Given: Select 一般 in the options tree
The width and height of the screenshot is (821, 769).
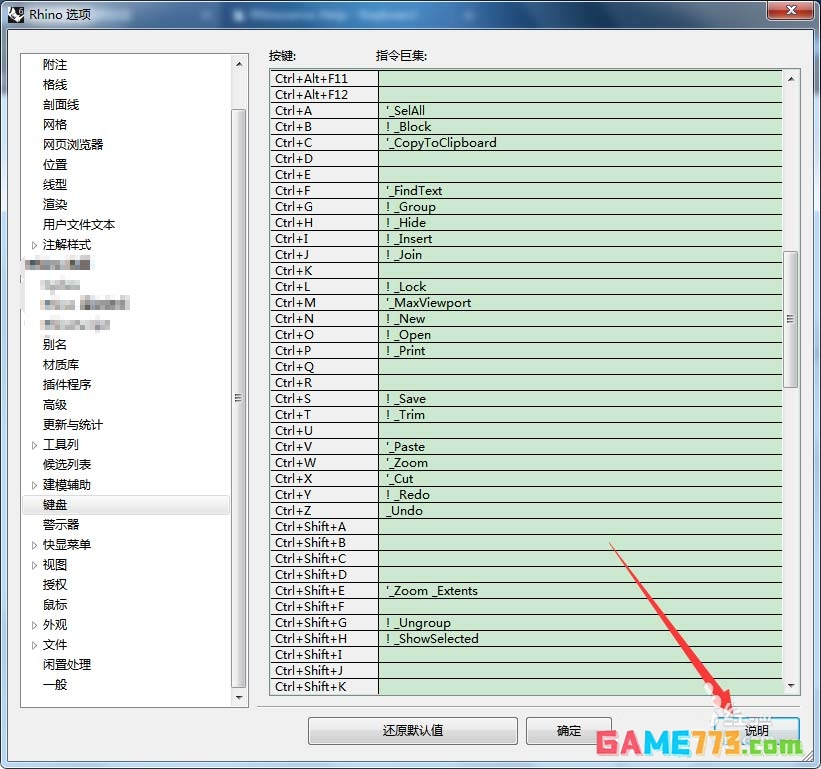Looking at the screenshot, I should (x=55, y=685).
